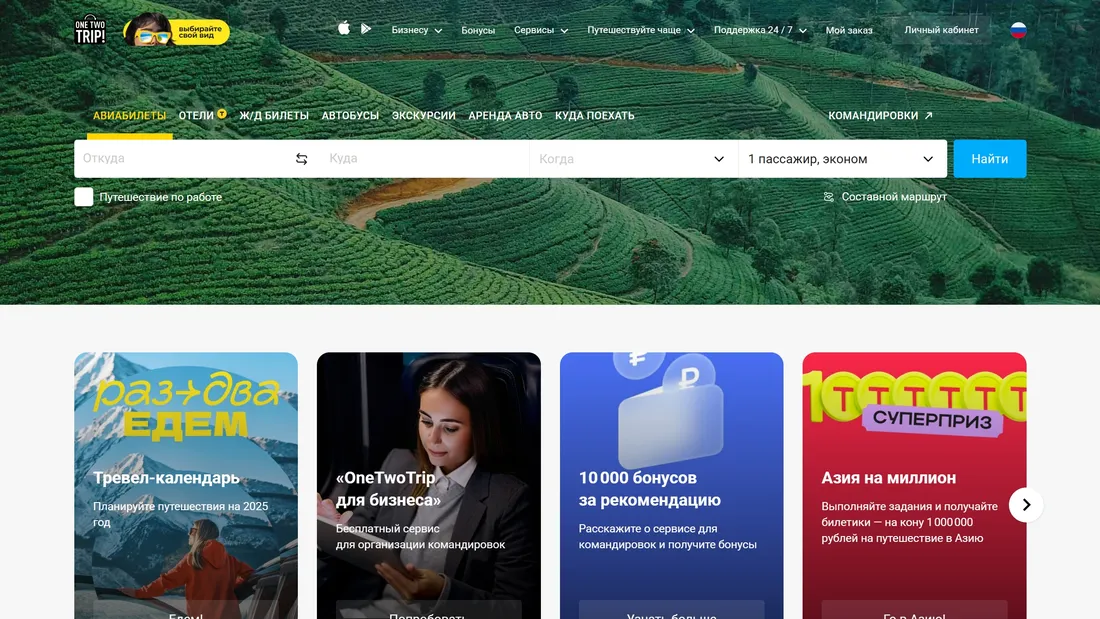This screenshot has height=619, width=1100.
Task: Expand the Поддержка 24 / 7 menu
Action: 760,30
